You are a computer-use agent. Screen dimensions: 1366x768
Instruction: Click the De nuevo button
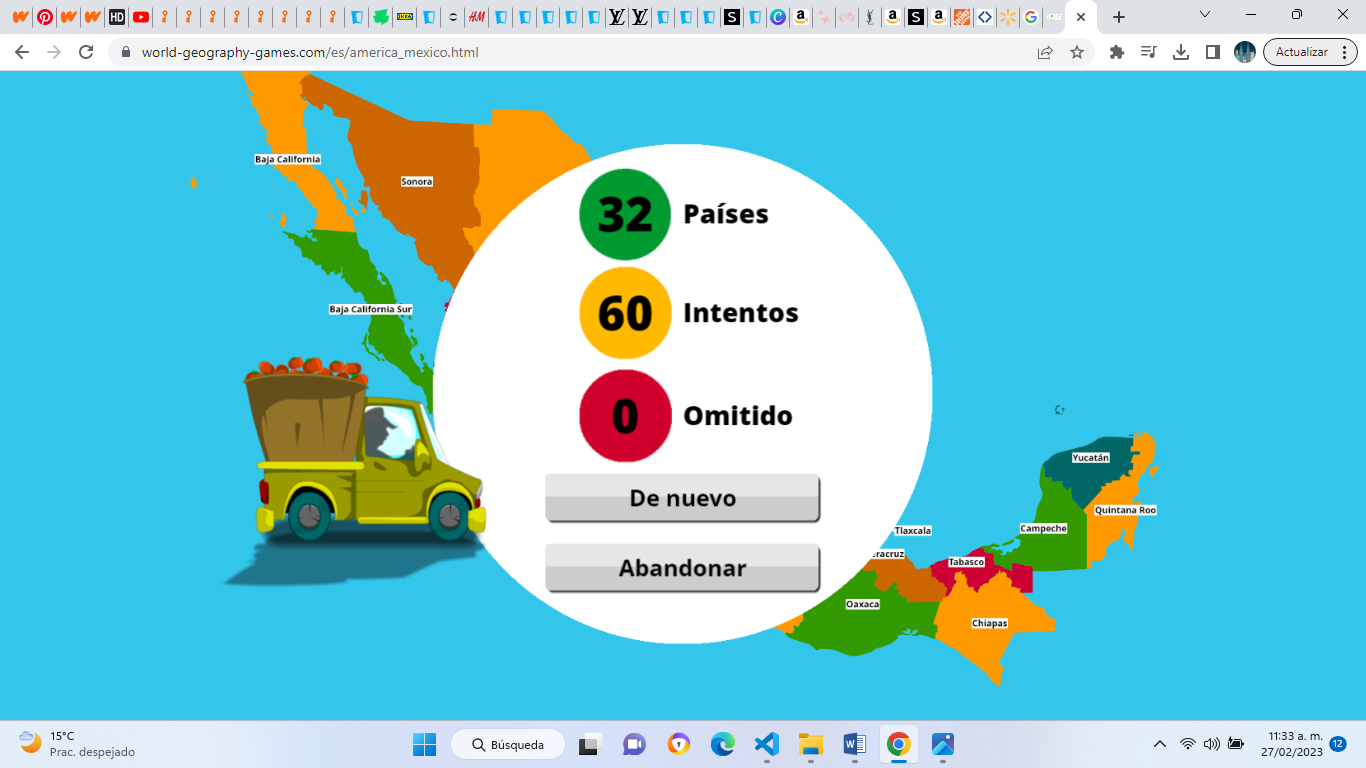coord(682,498)
